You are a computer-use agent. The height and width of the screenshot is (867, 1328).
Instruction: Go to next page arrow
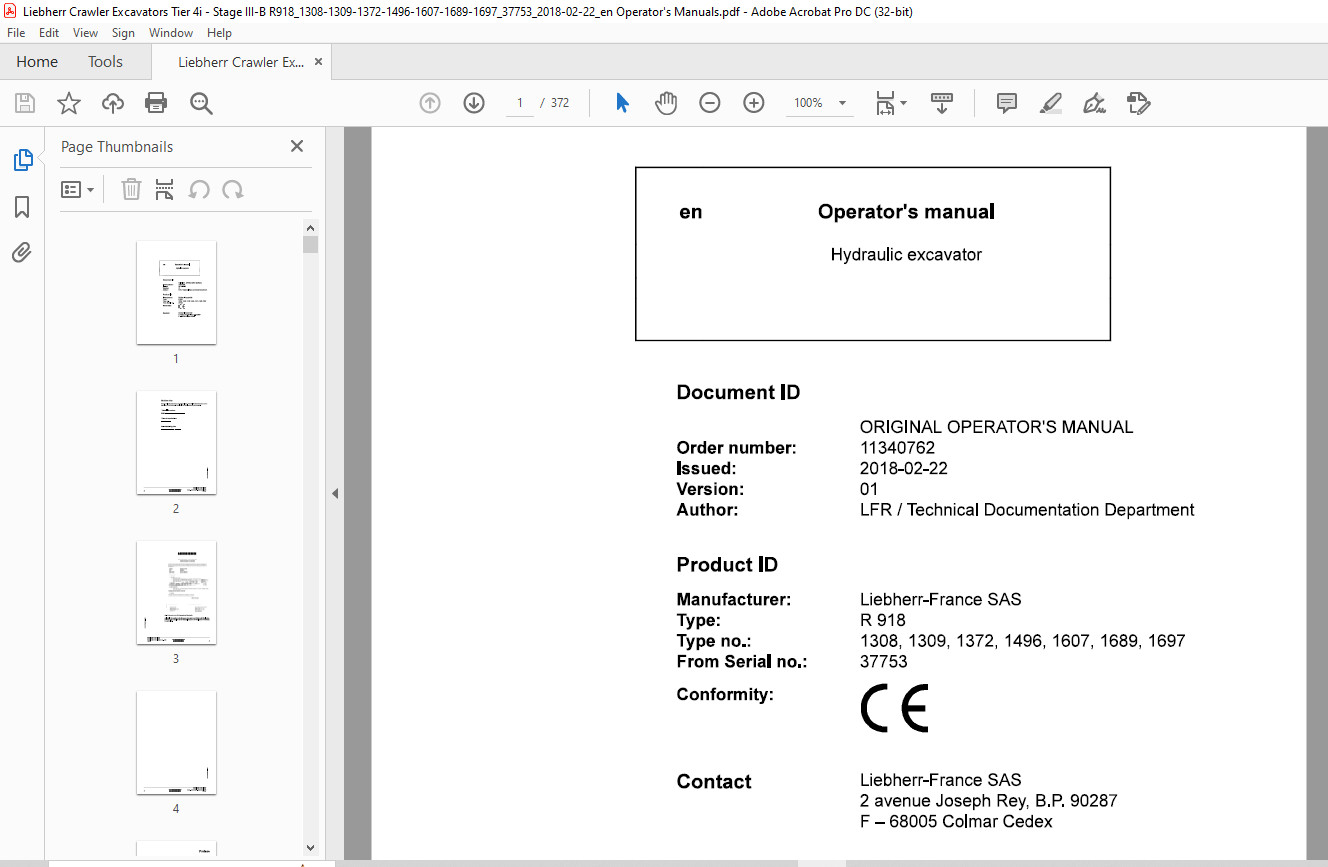click(x=474, y=103)
